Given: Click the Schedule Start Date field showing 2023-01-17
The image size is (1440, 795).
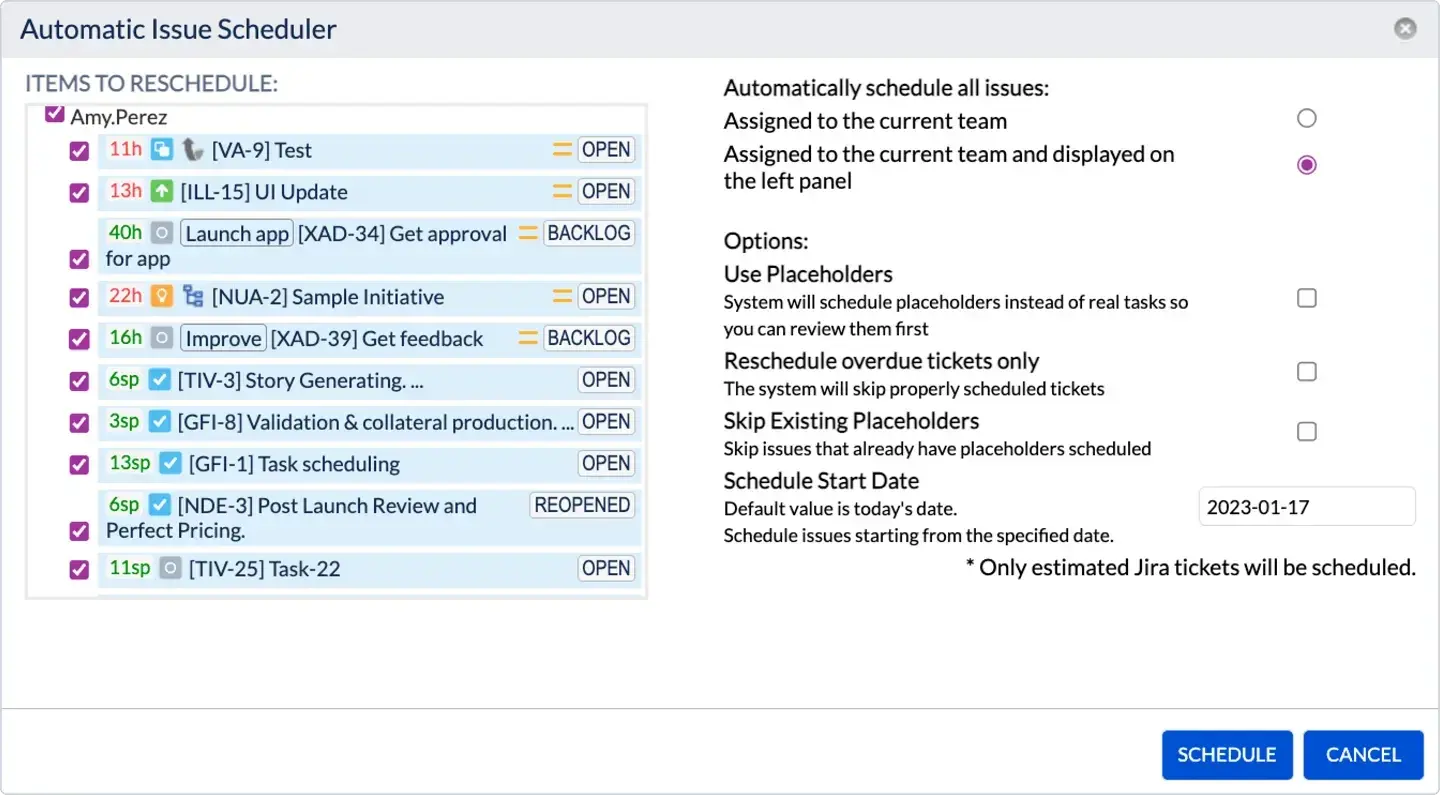Looking at the screenshot, I should (x=1306, y=506).
